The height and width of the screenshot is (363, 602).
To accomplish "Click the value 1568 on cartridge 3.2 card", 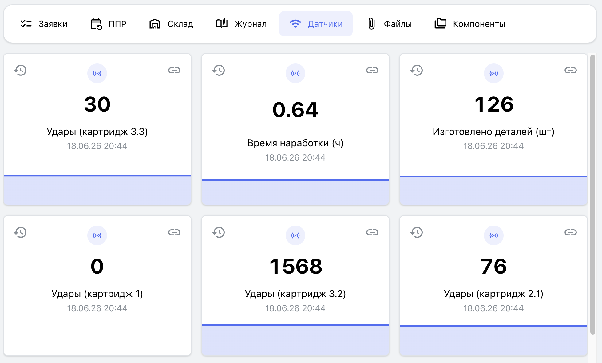I will point(296,267).
